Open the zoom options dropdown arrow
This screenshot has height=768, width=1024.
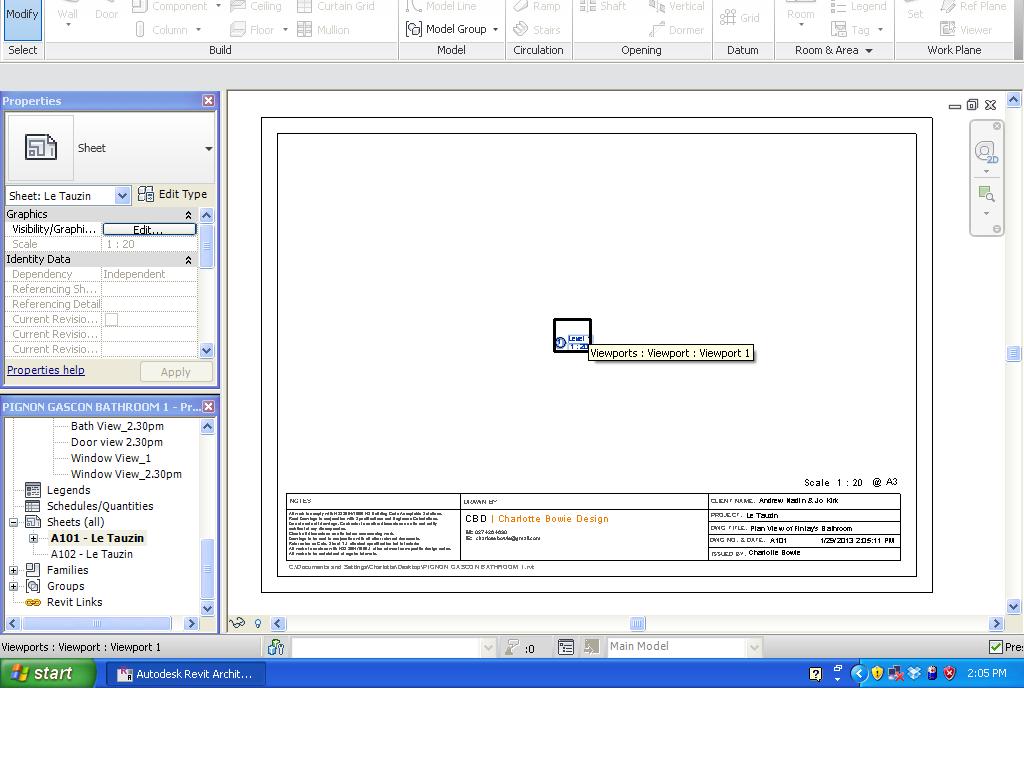986,214
